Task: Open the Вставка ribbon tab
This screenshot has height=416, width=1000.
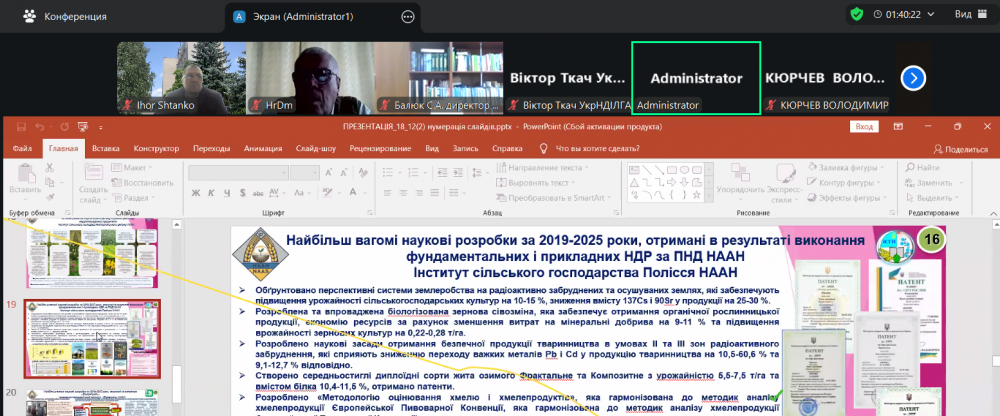Action: 105,148
